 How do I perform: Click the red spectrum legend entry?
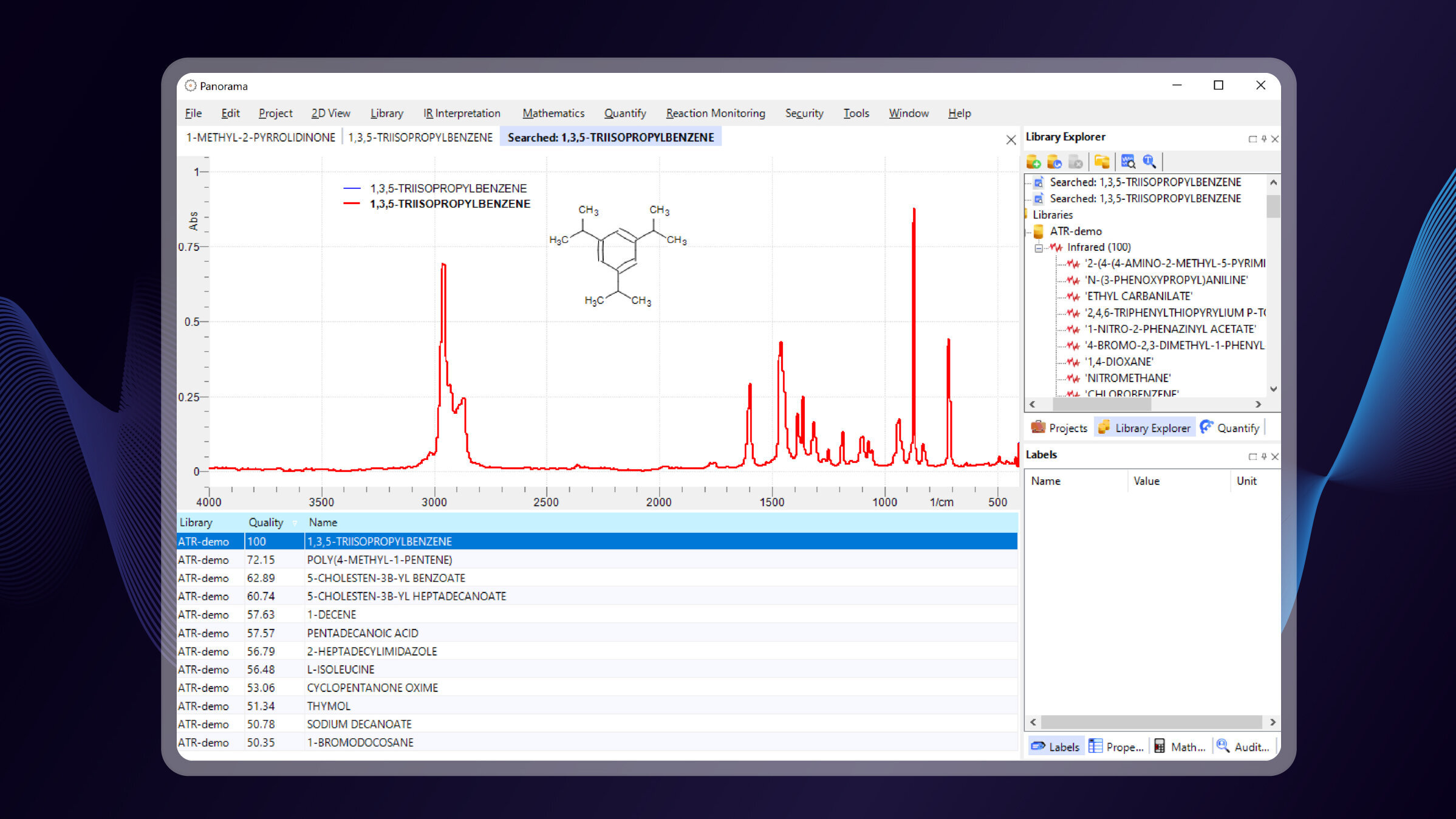[449, 204]
